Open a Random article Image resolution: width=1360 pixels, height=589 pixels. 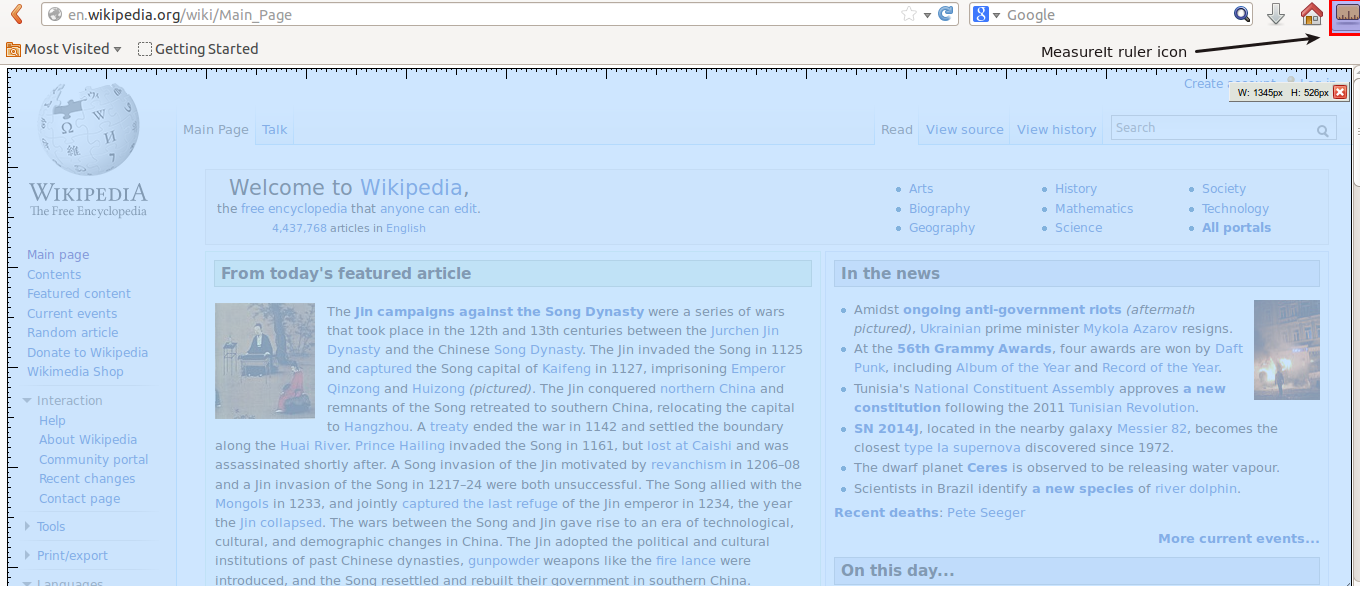[x=72, y=333]
